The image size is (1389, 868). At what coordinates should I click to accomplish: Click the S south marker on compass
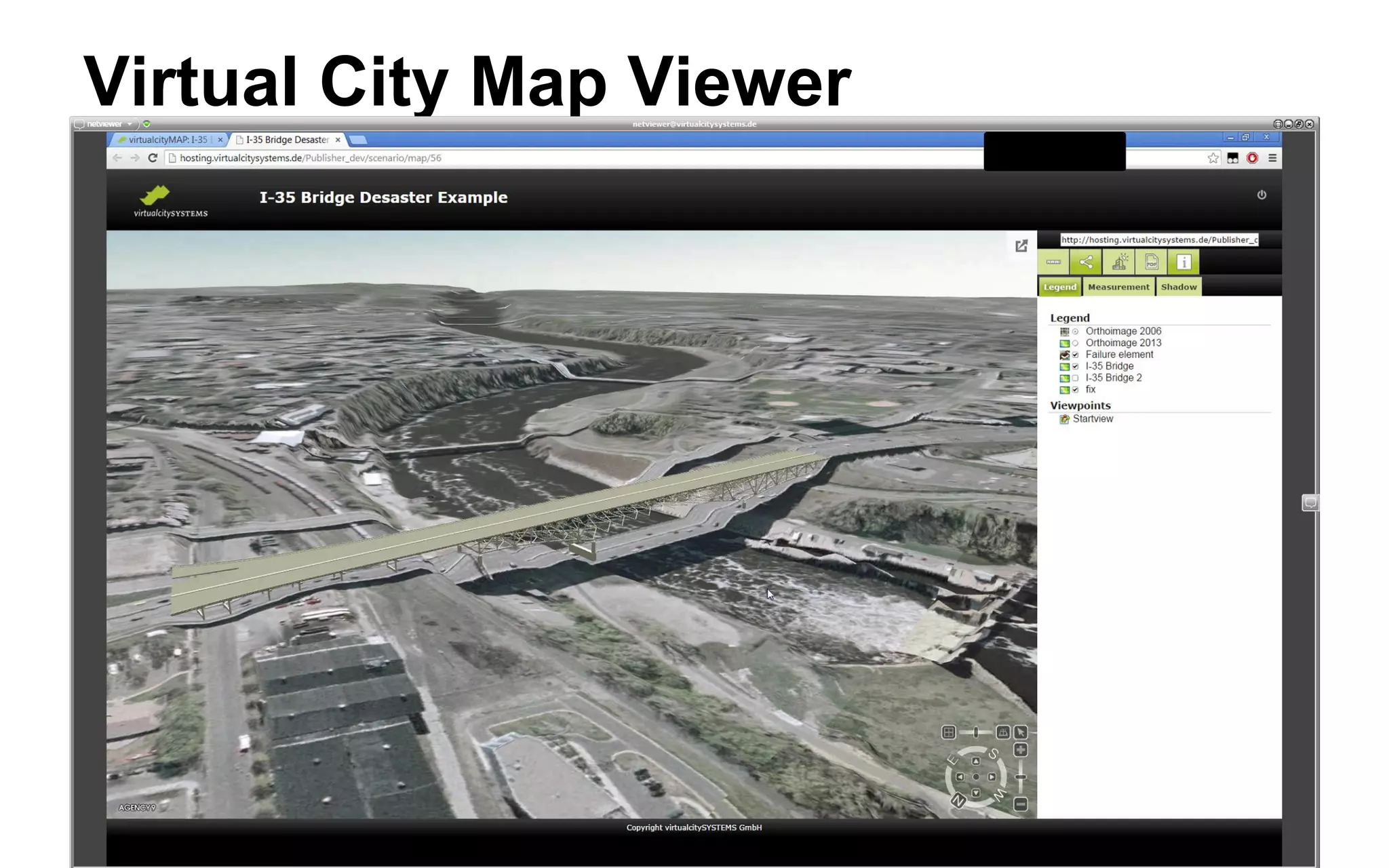coord(994,753)
